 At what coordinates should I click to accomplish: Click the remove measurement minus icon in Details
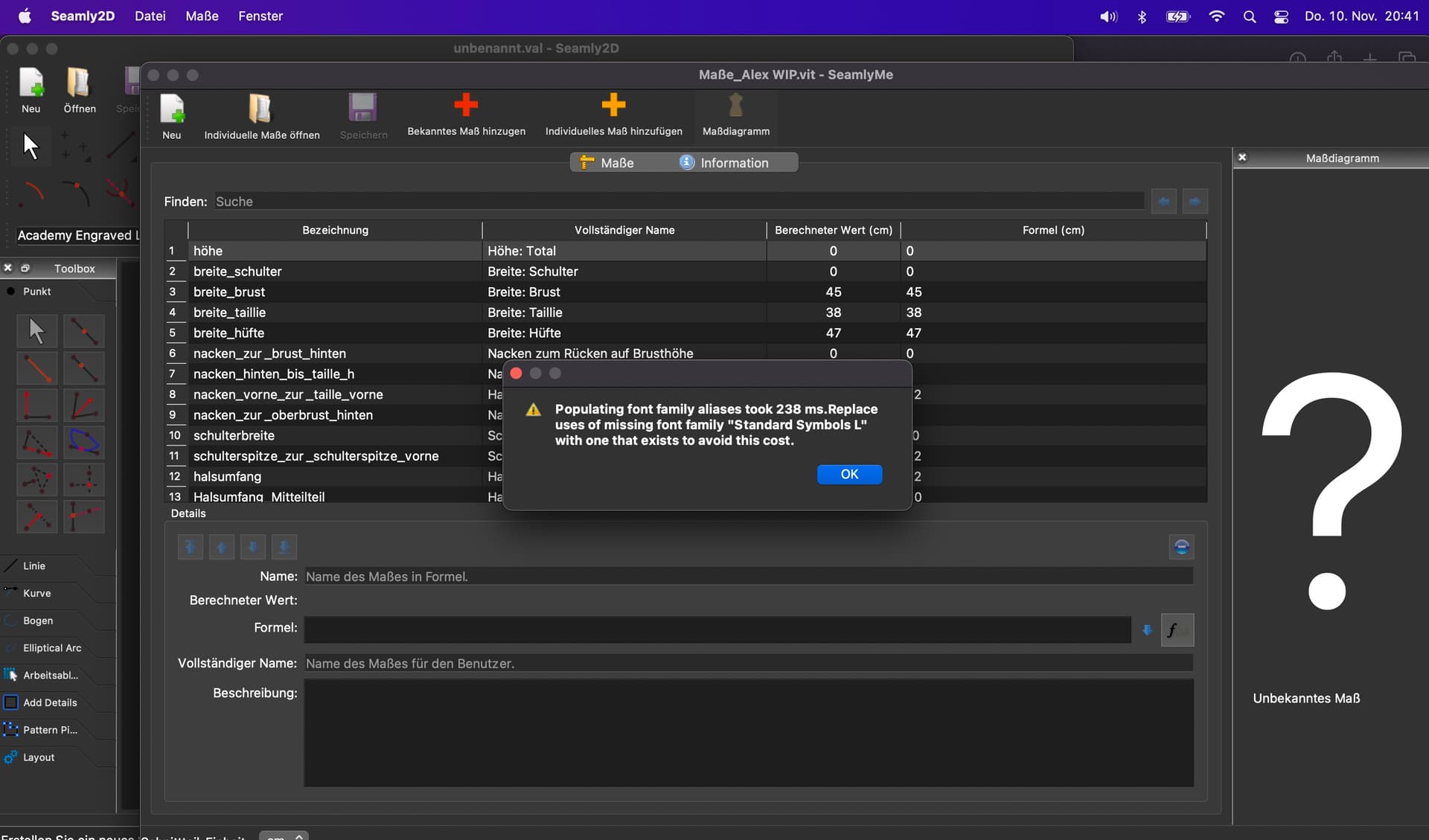1181,547
